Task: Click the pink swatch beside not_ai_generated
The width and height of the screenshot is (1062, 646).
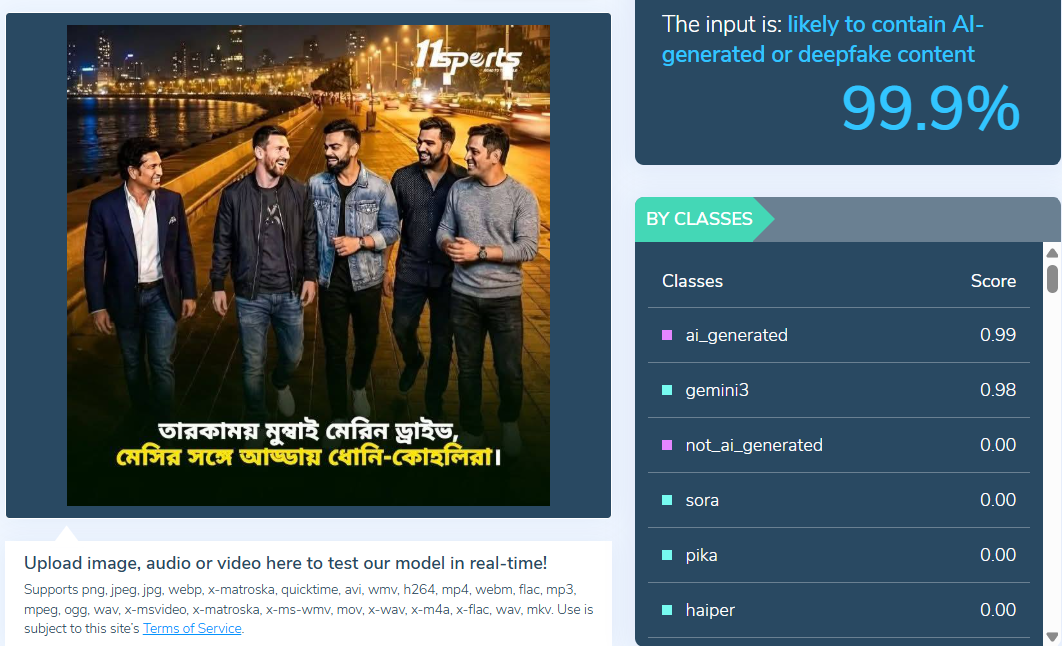Action: [667, 445]
